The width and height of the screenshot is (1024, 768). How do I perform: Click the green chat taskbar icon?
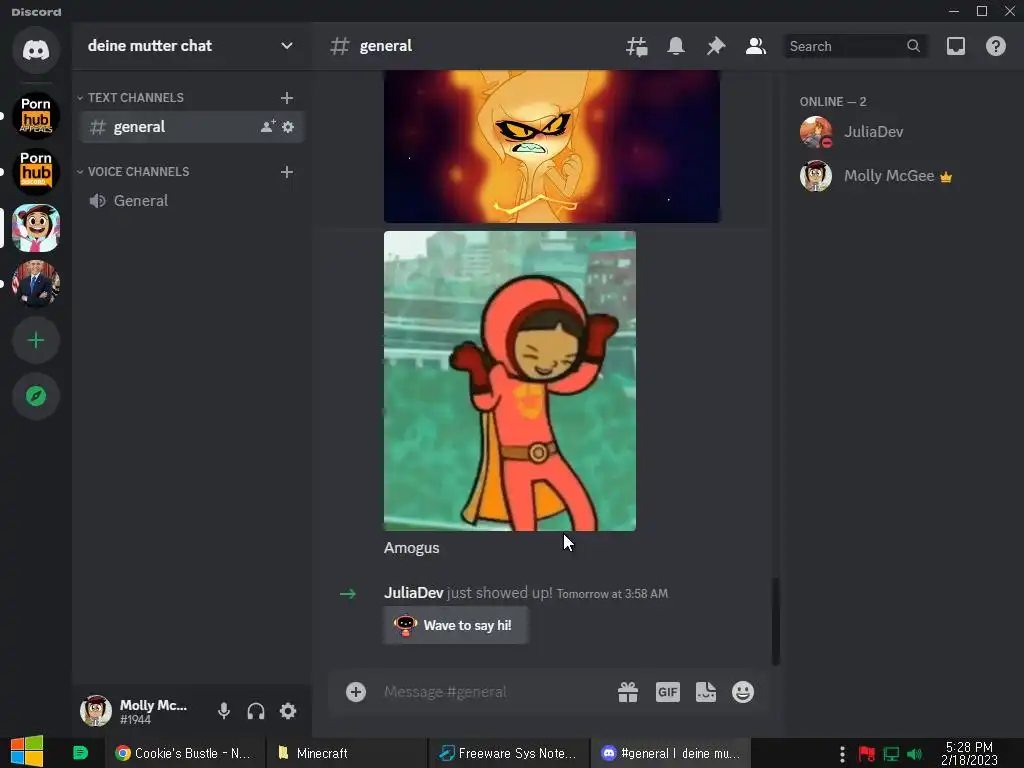point(80,753)
